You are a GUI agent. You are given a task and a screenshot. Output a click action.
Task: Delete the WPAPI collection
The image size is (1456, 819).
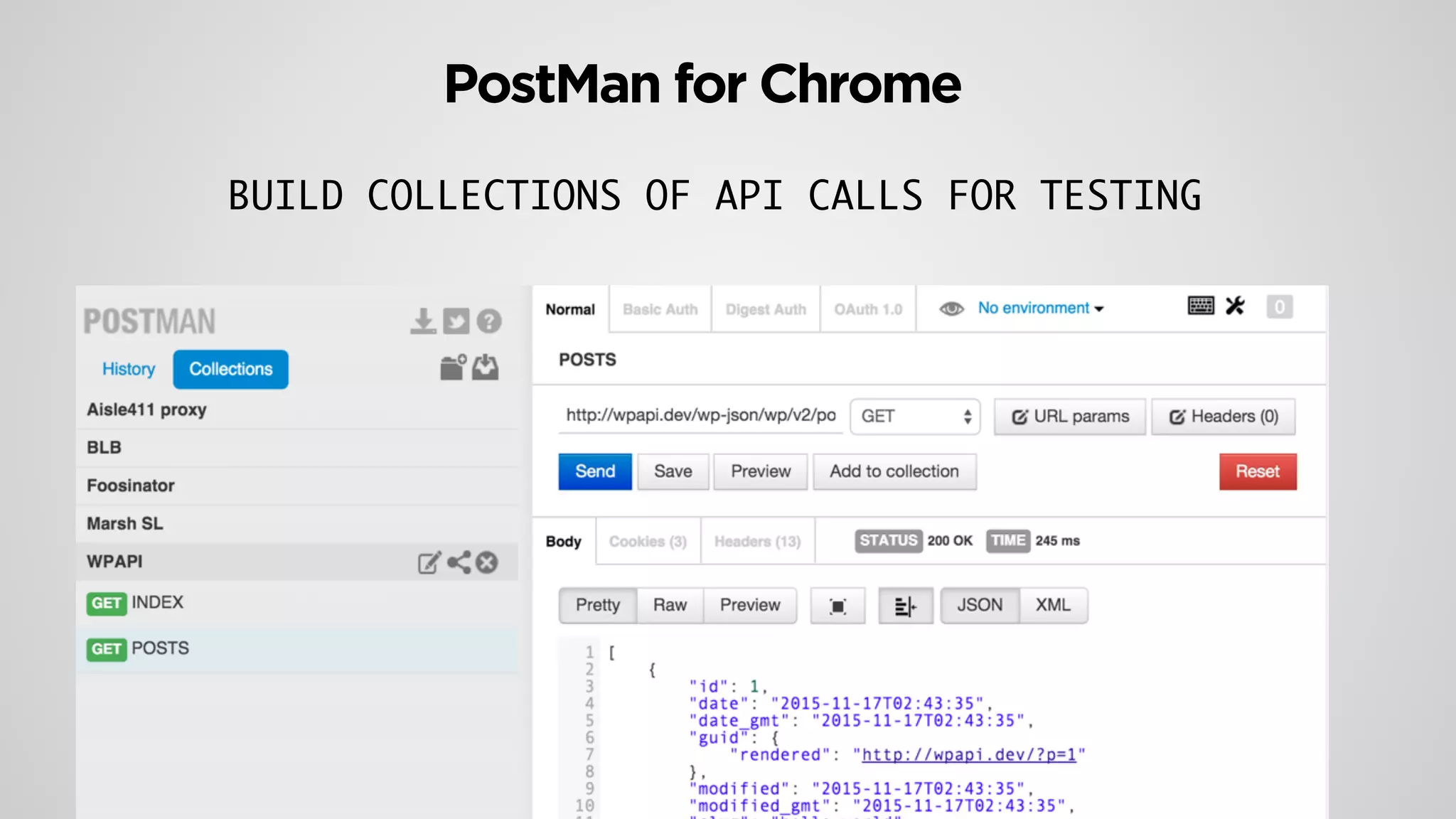[487, 562]
